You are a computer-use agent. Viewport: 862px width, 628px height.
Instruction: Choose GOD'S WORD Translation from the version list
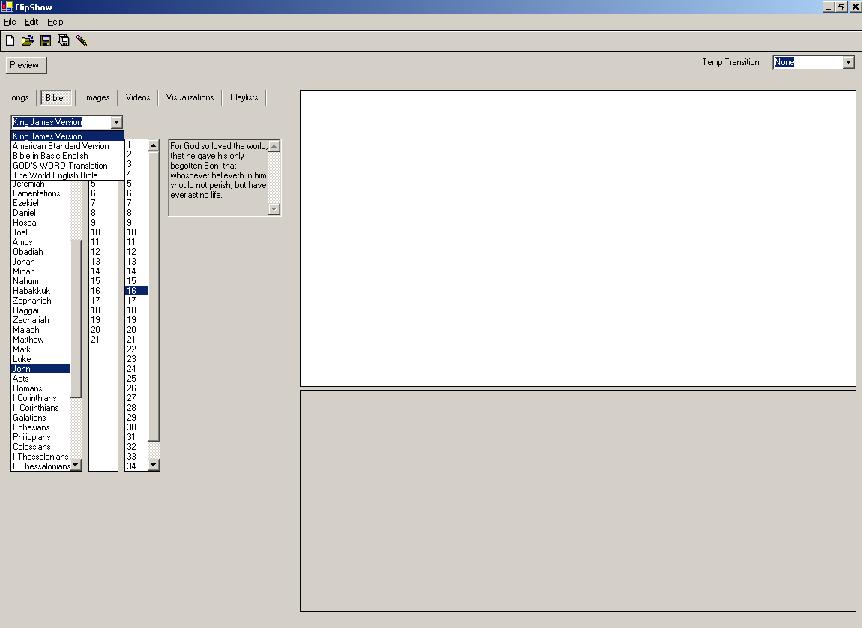point(66,166)
